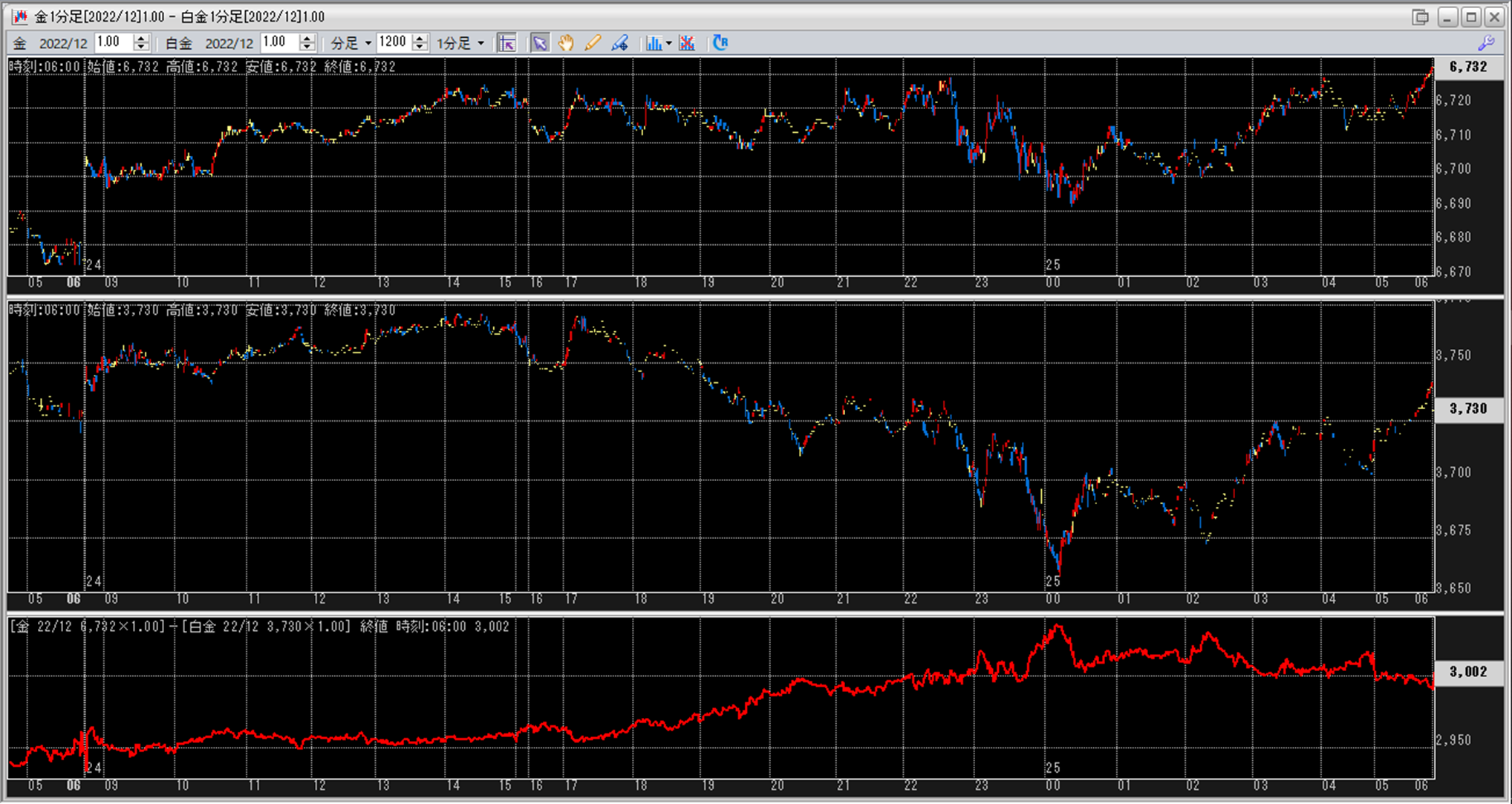Click the 3,002 spread value marker

pyautogui.click(x=1467, y=671)
